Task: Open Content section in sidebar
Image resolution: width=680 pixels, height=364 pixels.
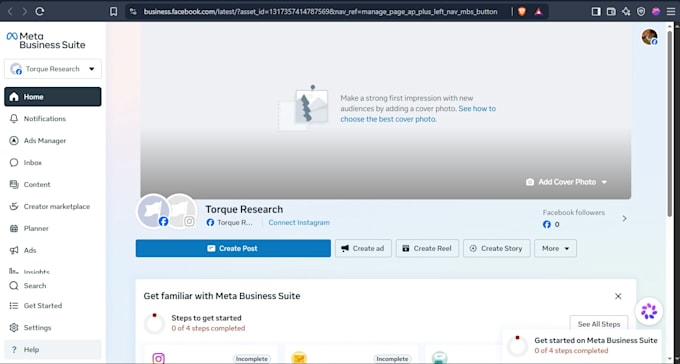Action: 53,184
